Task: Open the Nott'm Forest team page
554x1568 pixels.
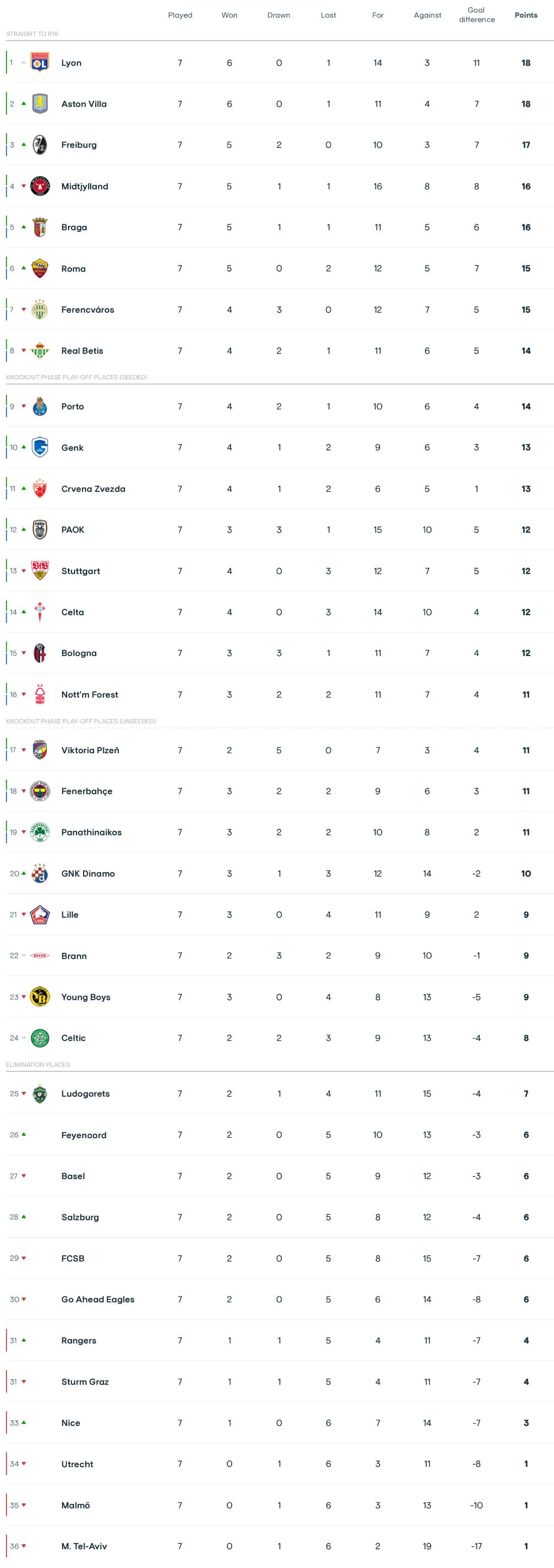Action: pyautogui.click(x=89, y=694)
